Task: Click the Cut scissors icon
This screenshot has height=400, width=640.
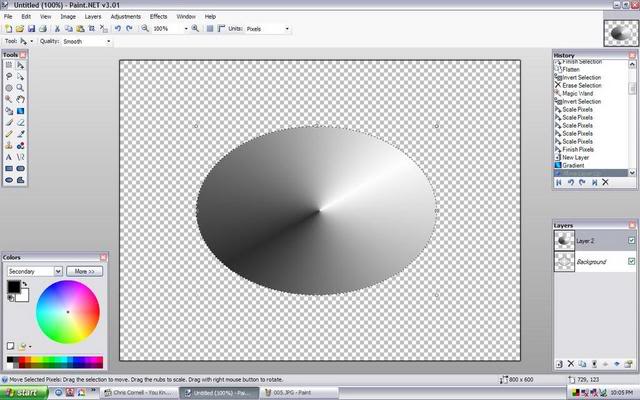Action: tap(57, 29)
